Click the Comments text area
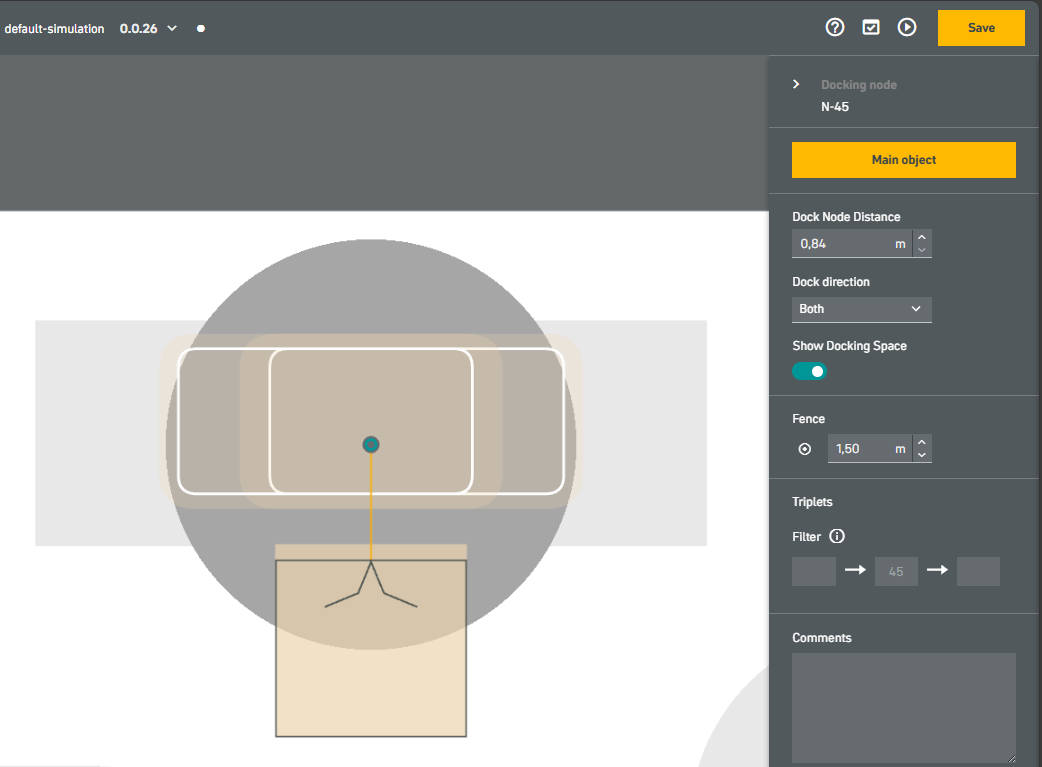The width and height of the screenshot is (1042, 767). (904, 708)
